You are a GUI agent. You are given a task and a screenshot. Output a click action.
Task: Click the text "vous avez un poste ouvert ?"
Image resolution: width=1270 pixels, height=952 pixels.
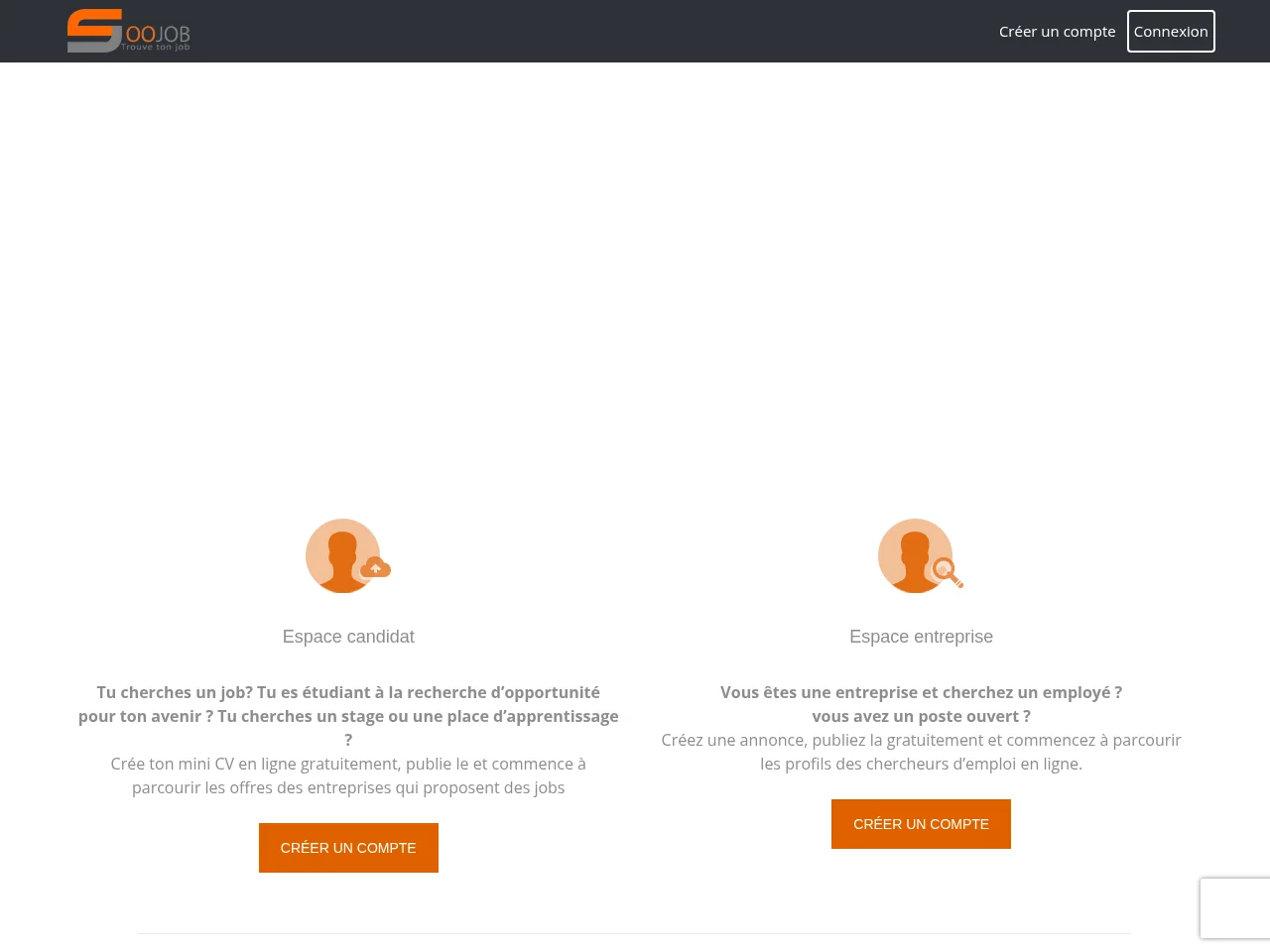[x=921, y=716]
